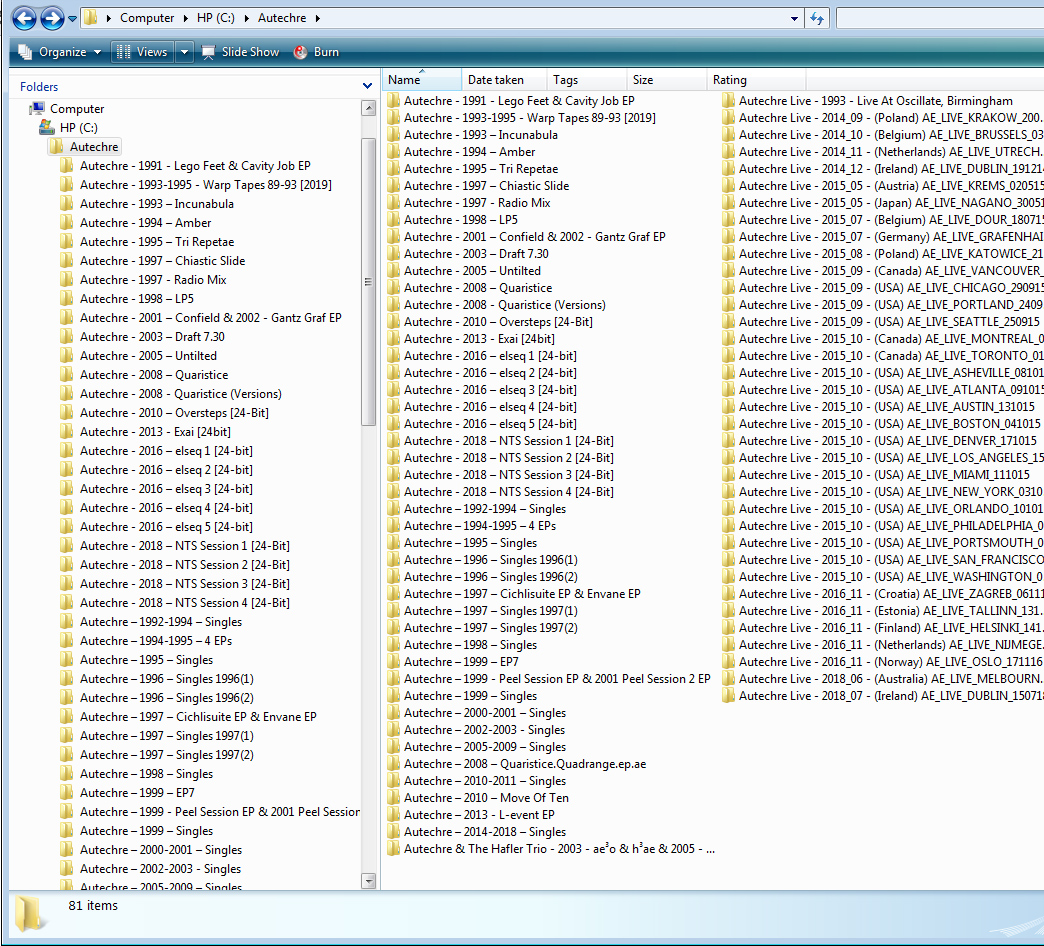Select Quaristice (Versions) folder icon in file list
The height and width of the screenshot is (946, 1044).
[393, 304]
